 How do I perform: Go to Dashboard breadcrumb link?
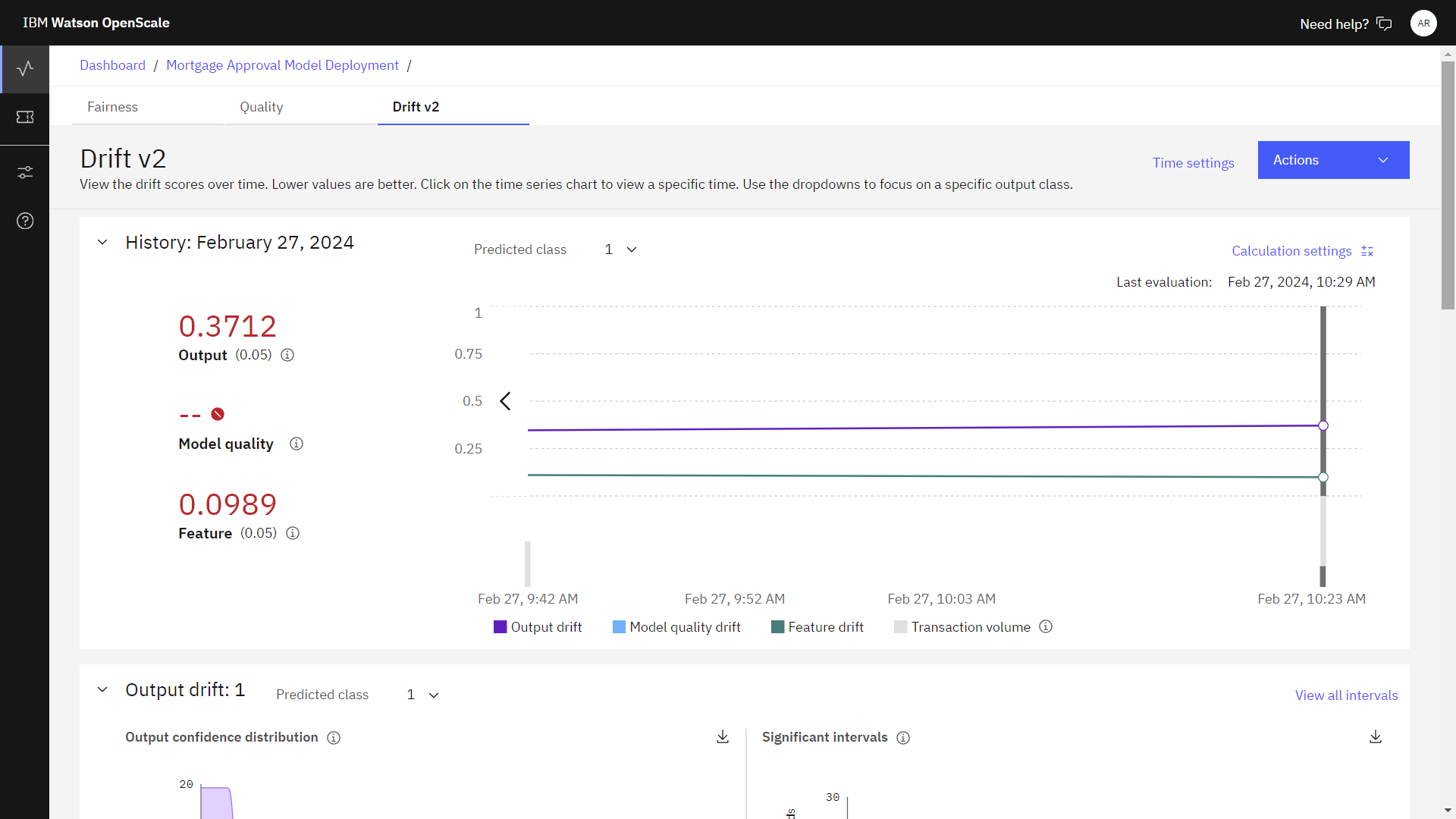112,65
